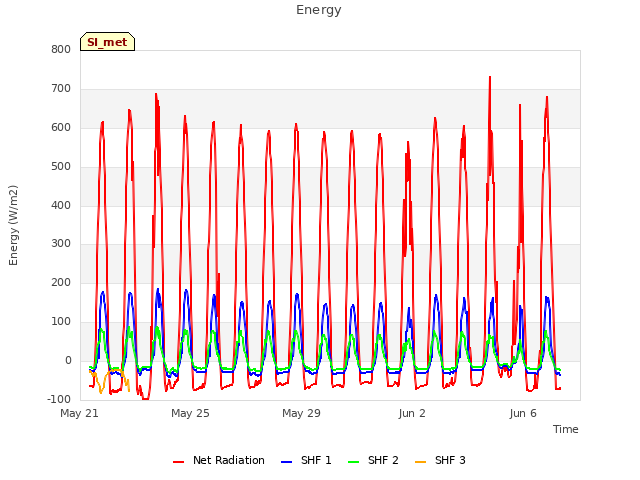Image resolution: width=640 pixels, height=480 pixels.
Task: Click the May 29 x-axis tick label
Action: click(301, 413)
